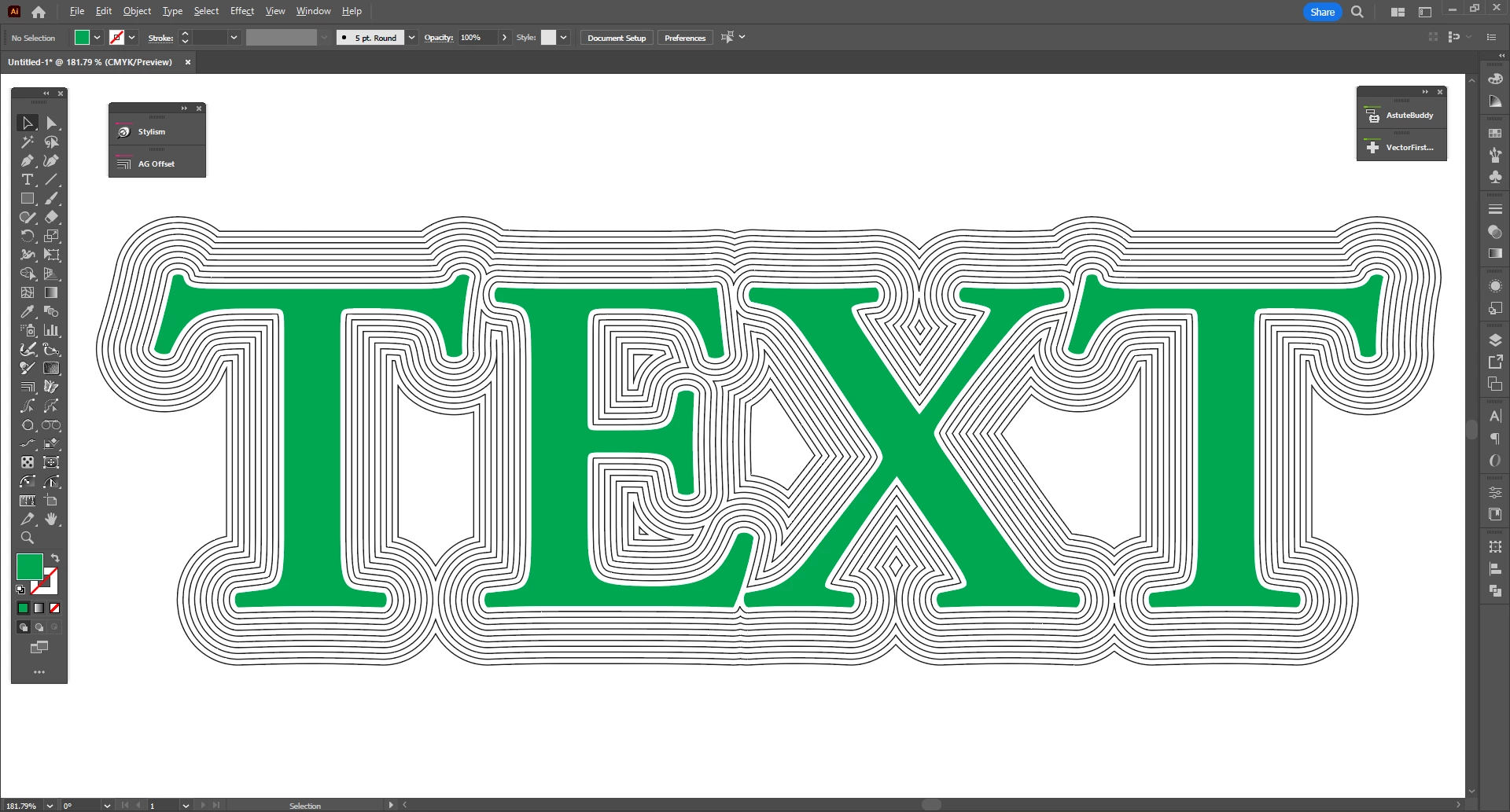This screenshot has width=1510, height=812.
Task: Select the Paintbrush tool
Action: click(x=51, y=198)
